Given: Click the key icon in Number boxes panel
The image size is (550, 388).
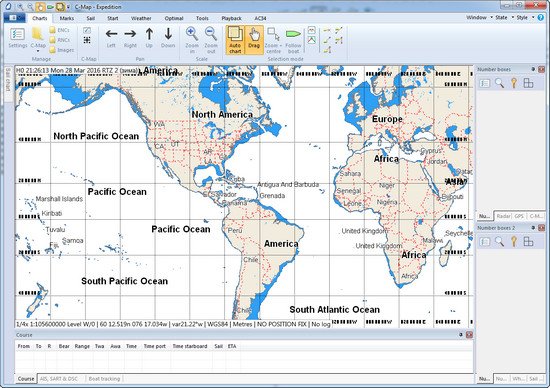Looking at the screenshot, I should coord(514,83).
